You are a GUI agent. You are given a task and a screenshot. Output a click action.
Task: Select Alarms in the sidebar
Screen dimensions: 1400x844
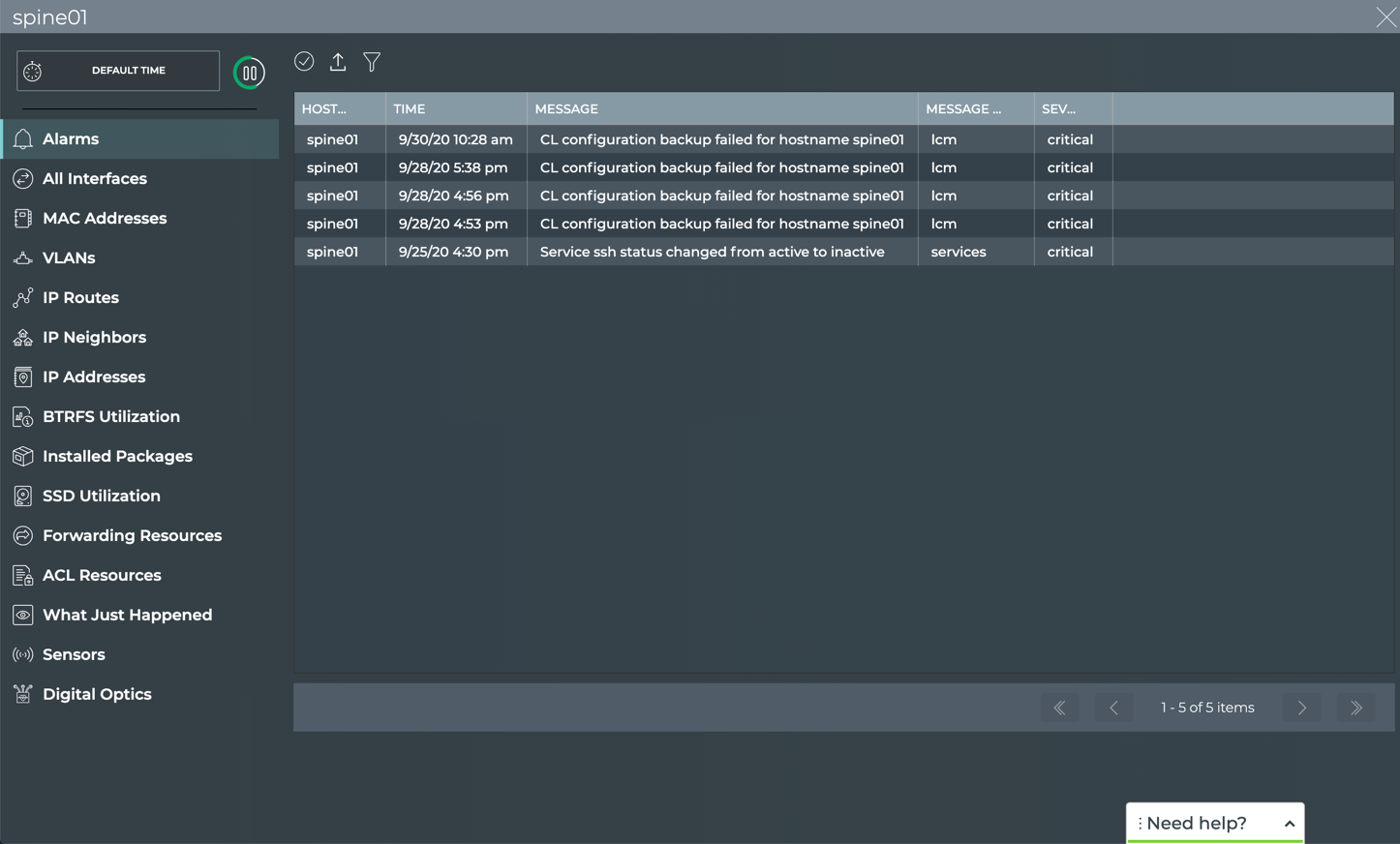[x=71, y=139]
